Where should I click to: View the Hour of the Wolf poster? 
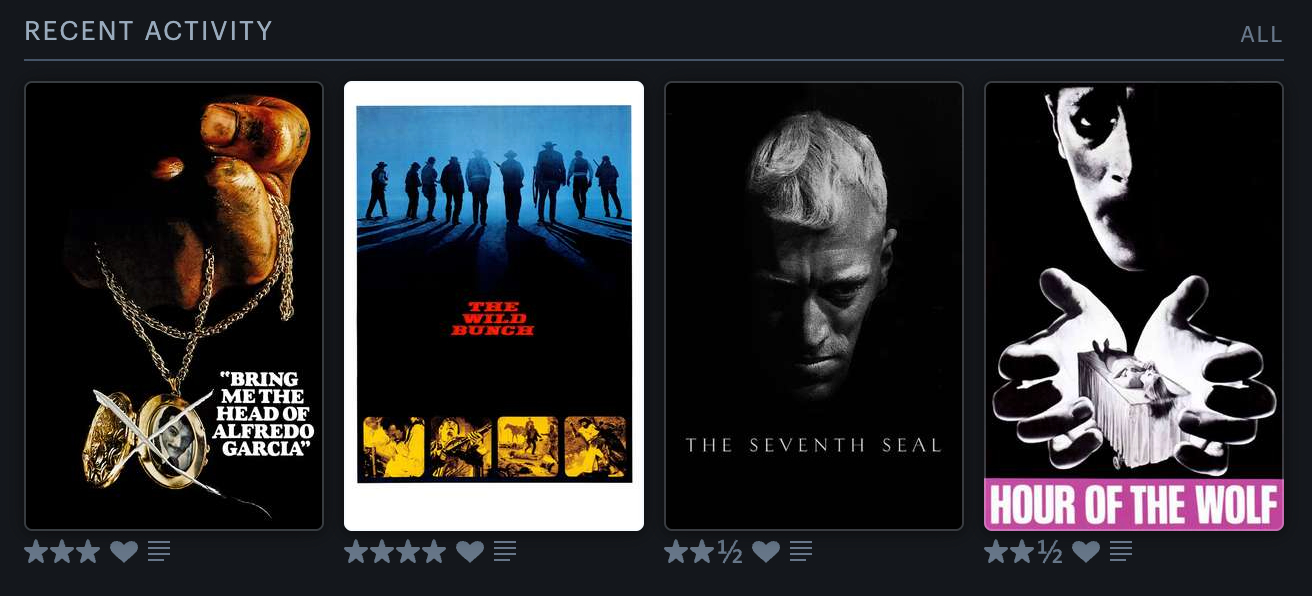click(x=1134, y=306)
